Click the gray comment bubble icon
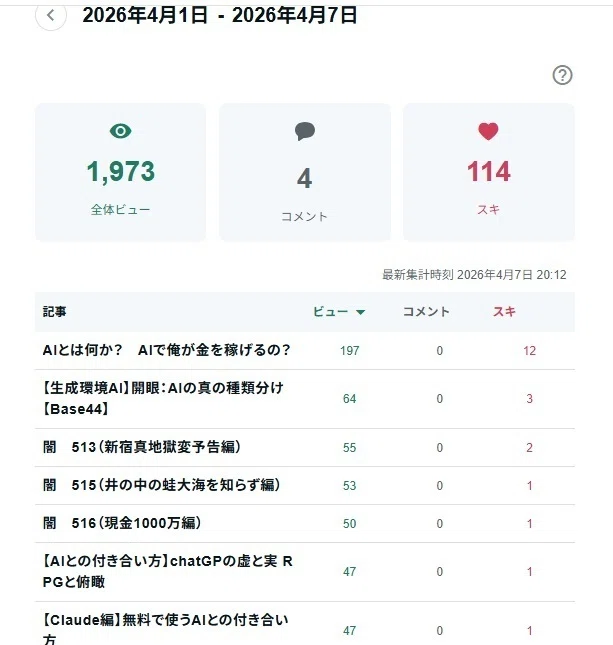613x645 pixels. point(305,132)
